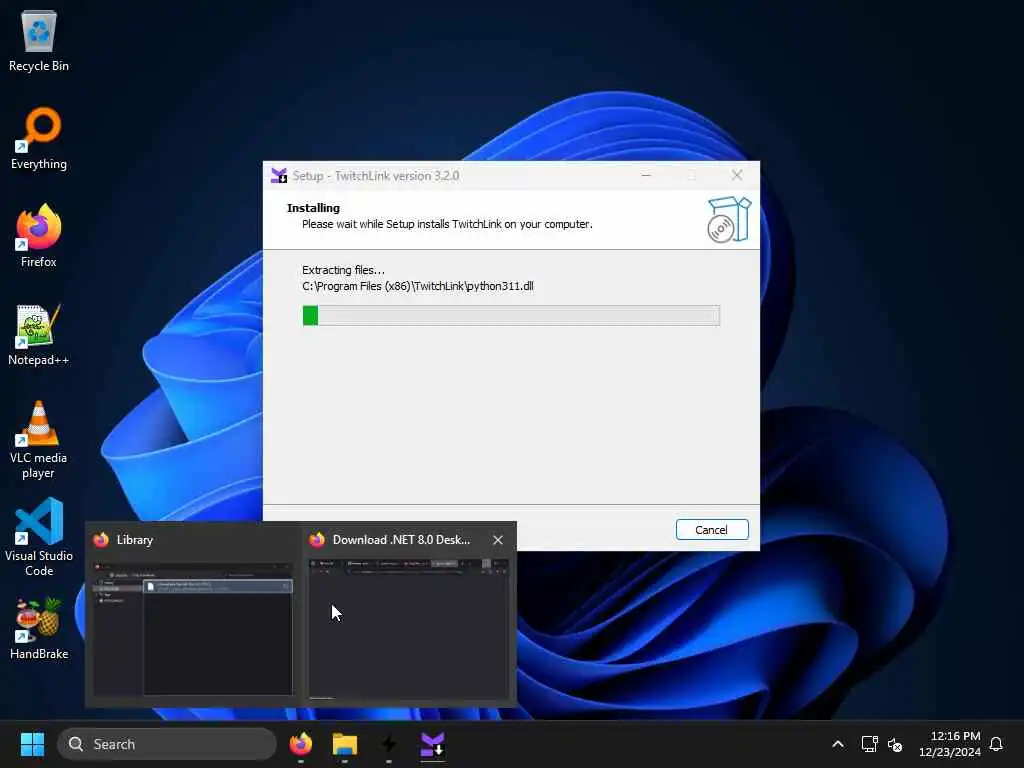Close the Download .NET 8.0 preview

click(x=498, y=539)
